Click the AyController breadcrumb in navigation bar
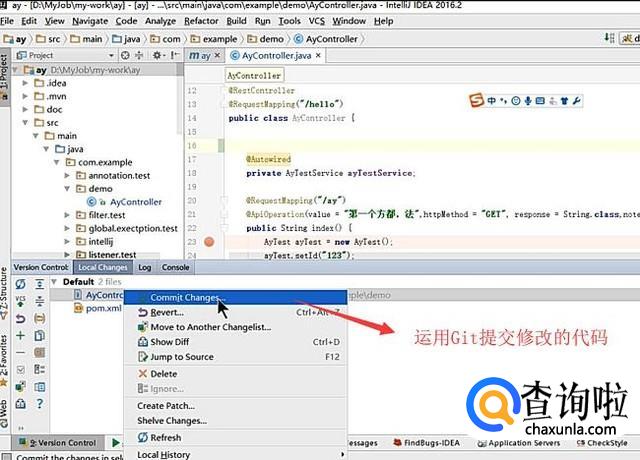Image resolution: width=640 pixels, height=460 pixels. click(x=326, y=39)
